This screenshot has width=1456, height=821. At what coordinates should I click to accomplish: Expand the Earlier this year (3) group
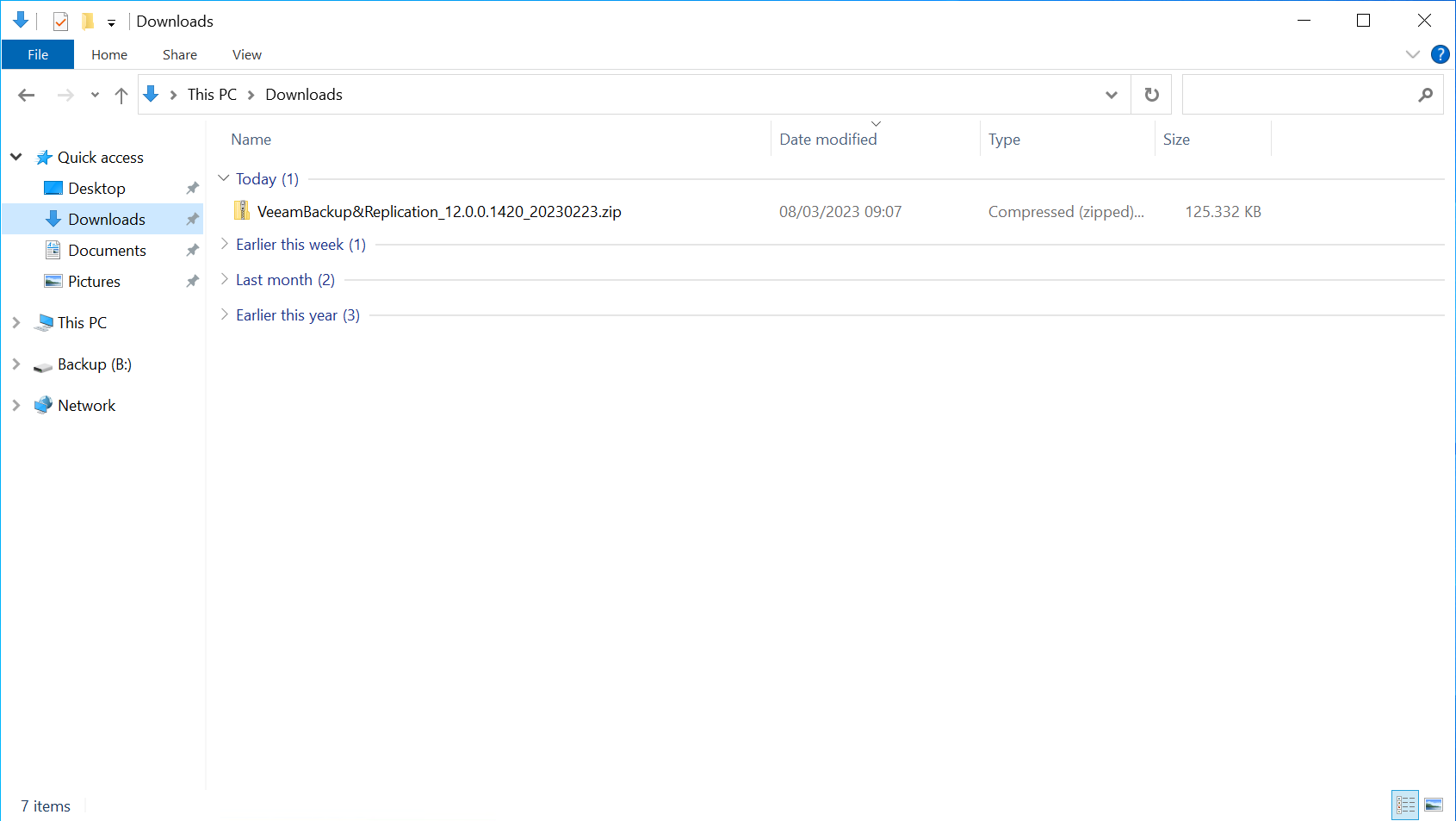(224, 314)
